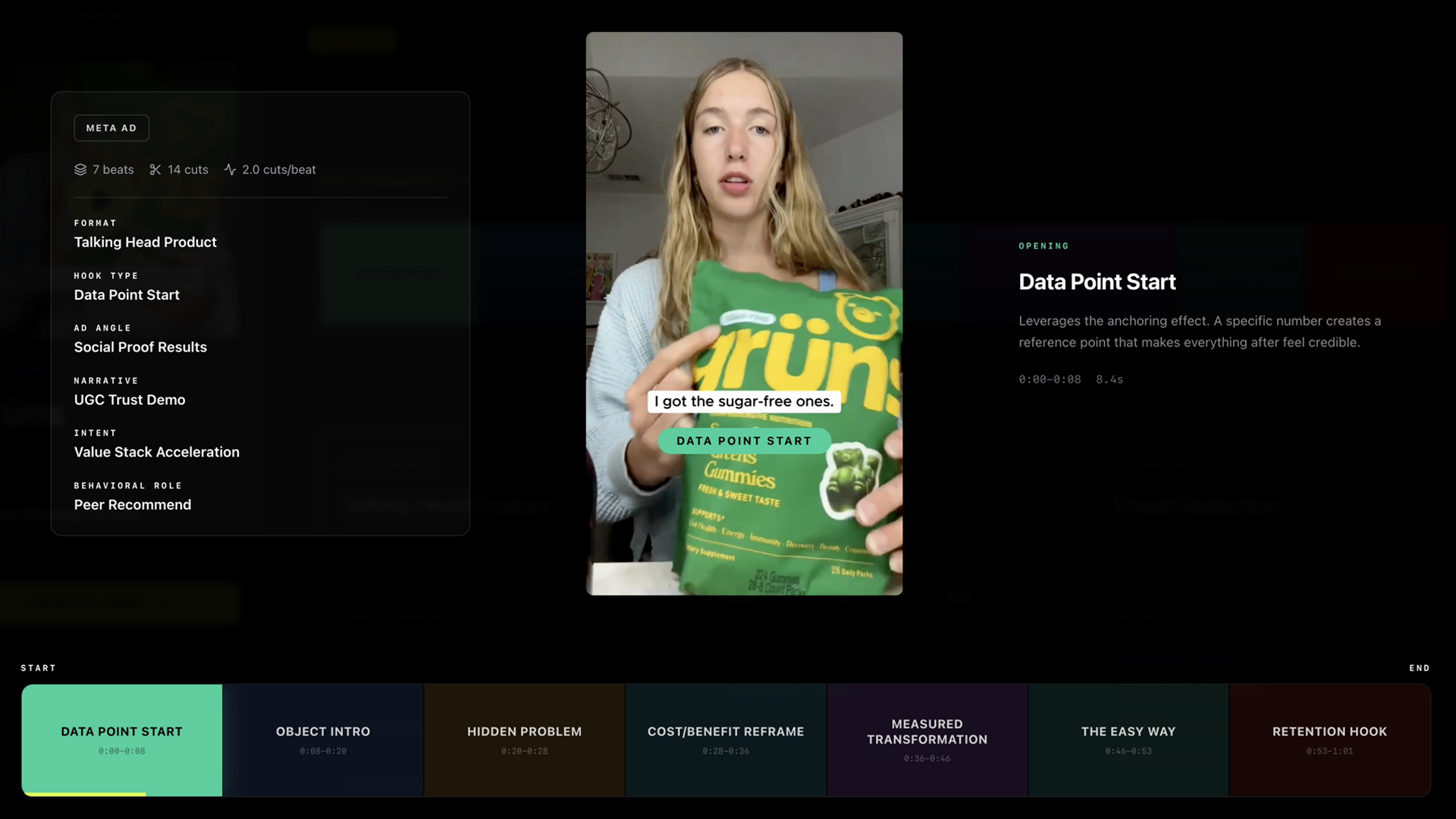Click the beats layers icon
This screenshot has width=1456, height=819.
tap(80, 170)
